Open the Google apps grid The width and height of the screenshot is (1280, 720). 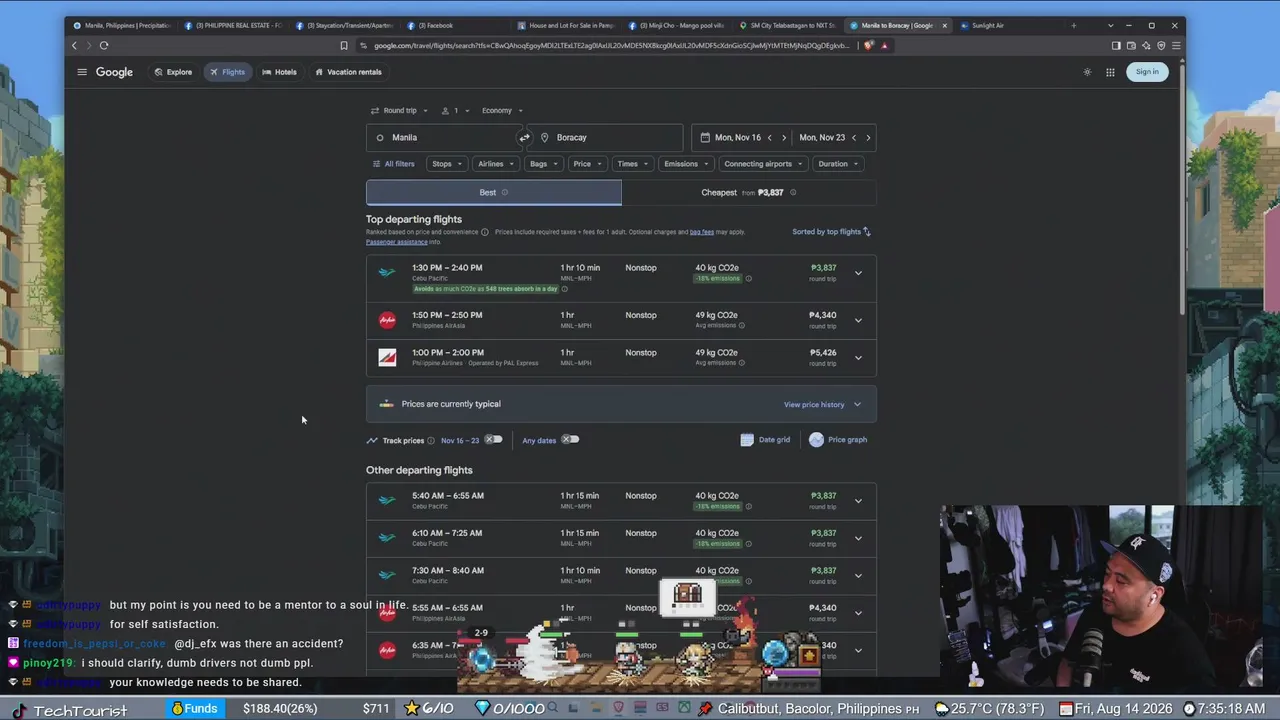1110,72
